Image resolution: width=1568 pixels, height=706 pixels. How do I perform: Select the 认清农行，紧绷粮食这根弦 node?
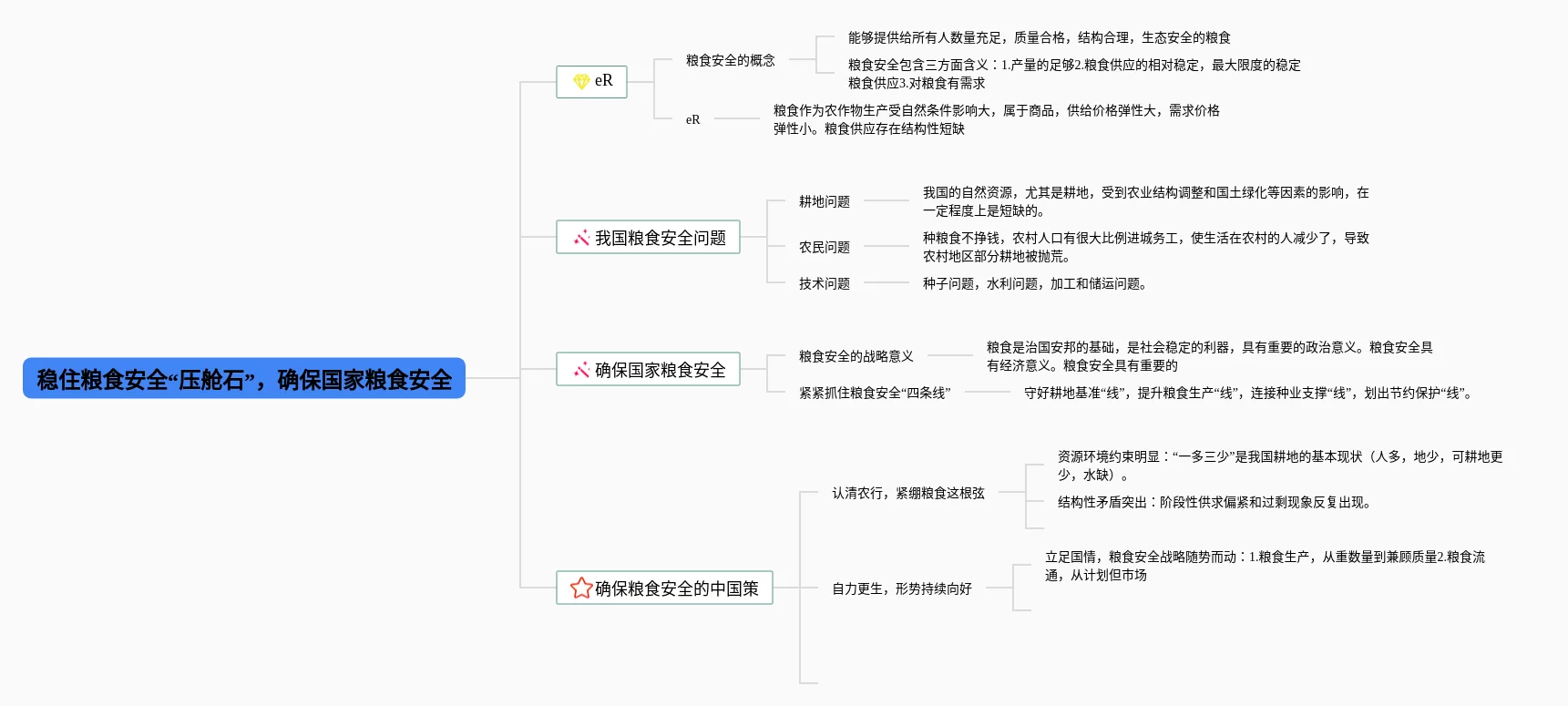click(907, 493)
